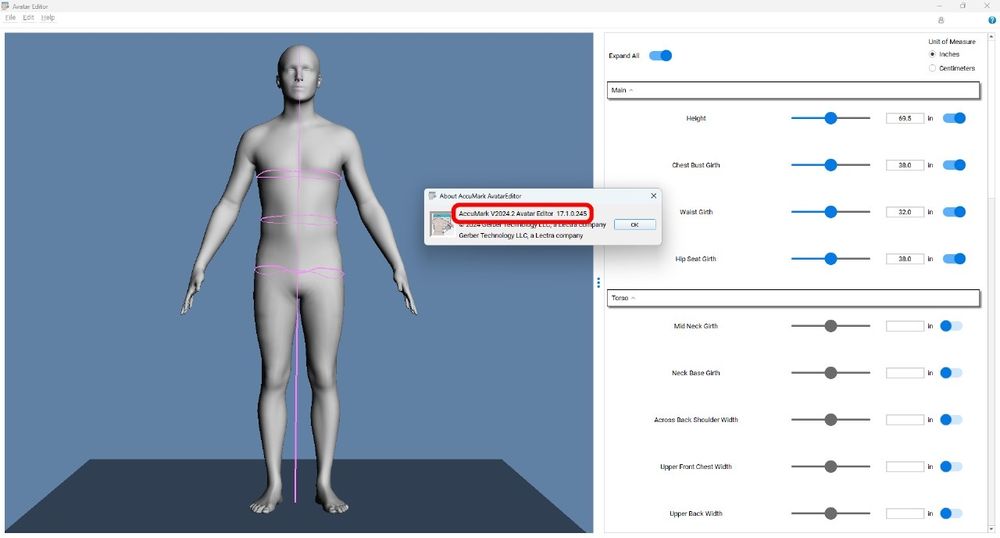Close the Avatar Editor window
1000x538 pixels.
(987, 6)
